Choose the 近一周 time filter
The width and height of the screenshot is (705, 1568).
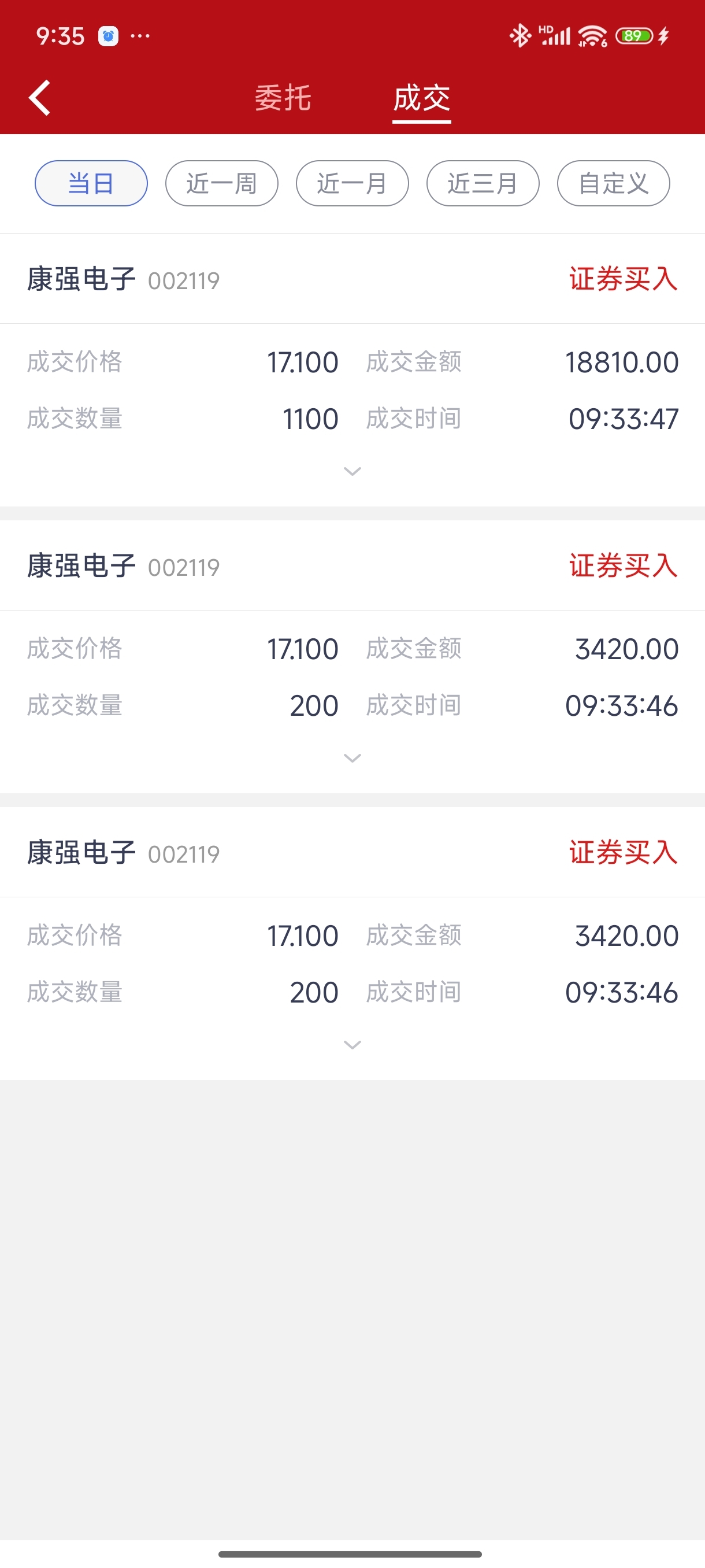tap(221, 183)
